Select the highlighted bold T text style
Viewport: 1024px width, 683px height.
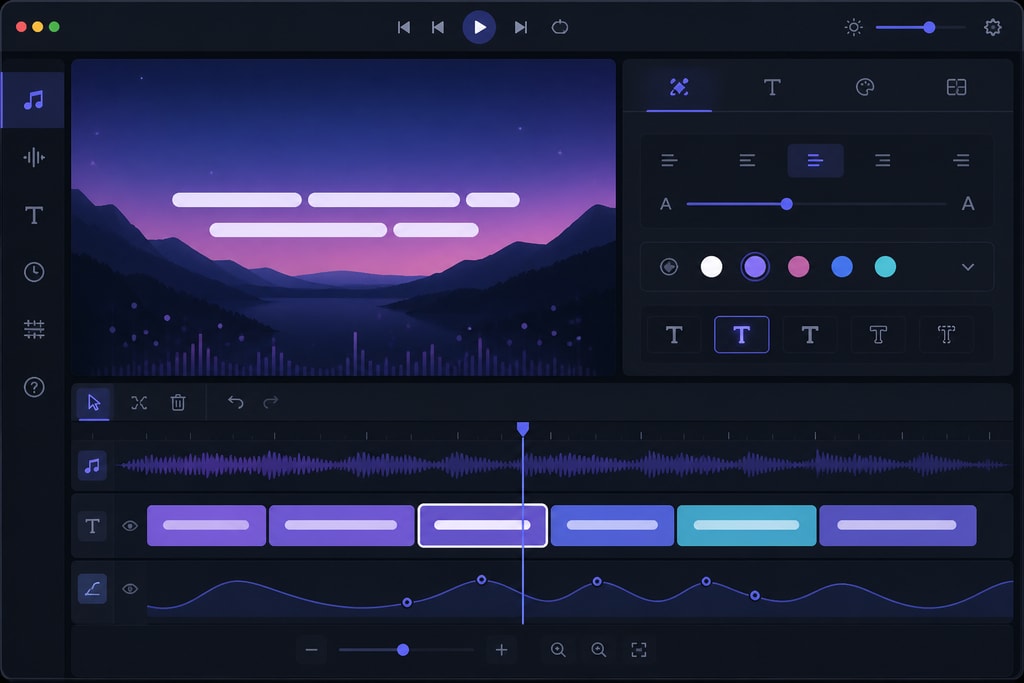742,335
